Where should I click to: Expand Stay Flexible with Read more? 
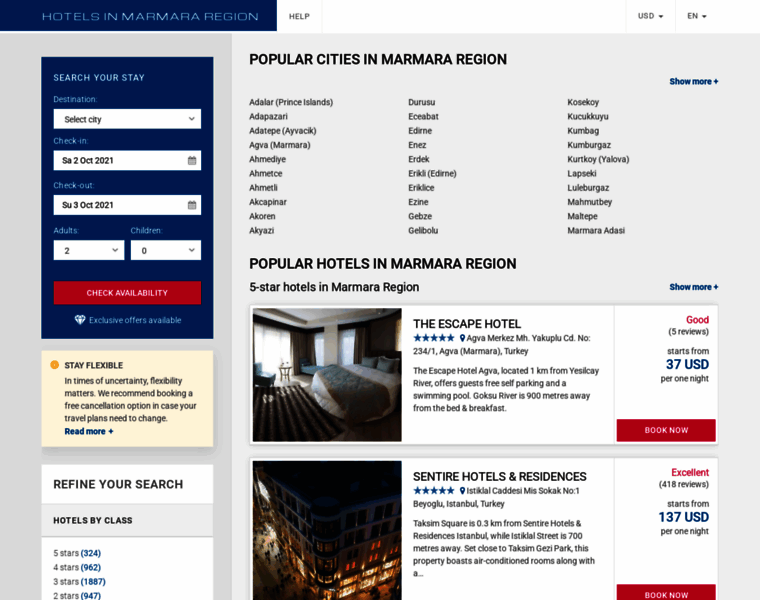point(89,431)
